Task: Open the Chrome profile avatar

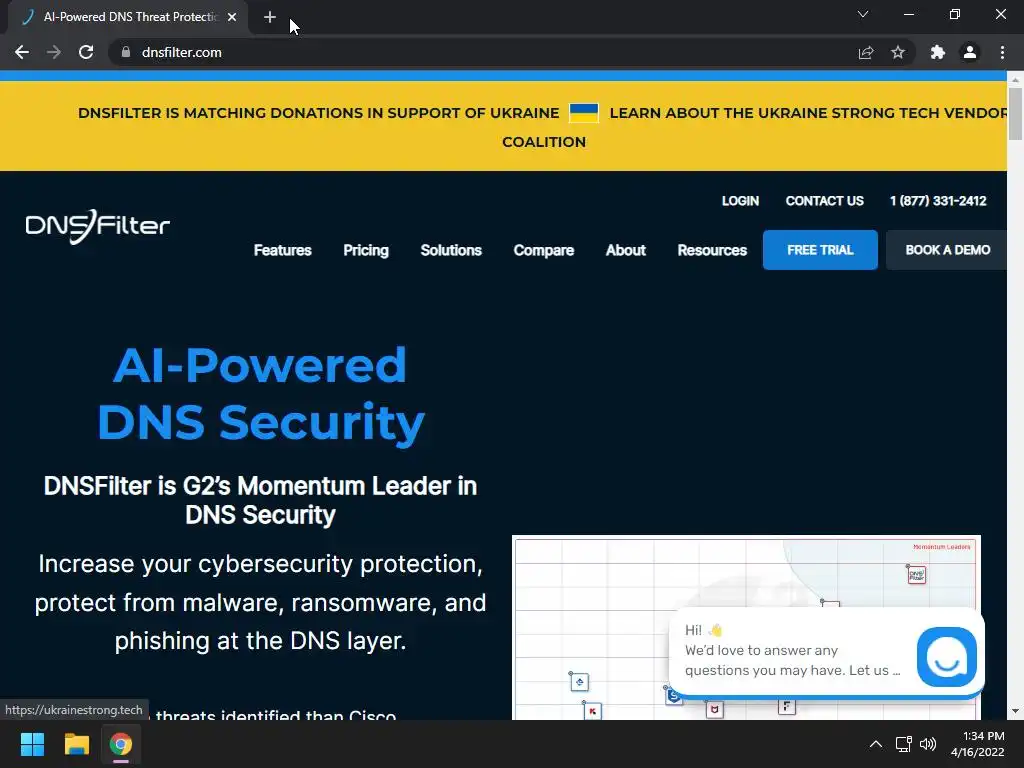Action: pos(970,52)
